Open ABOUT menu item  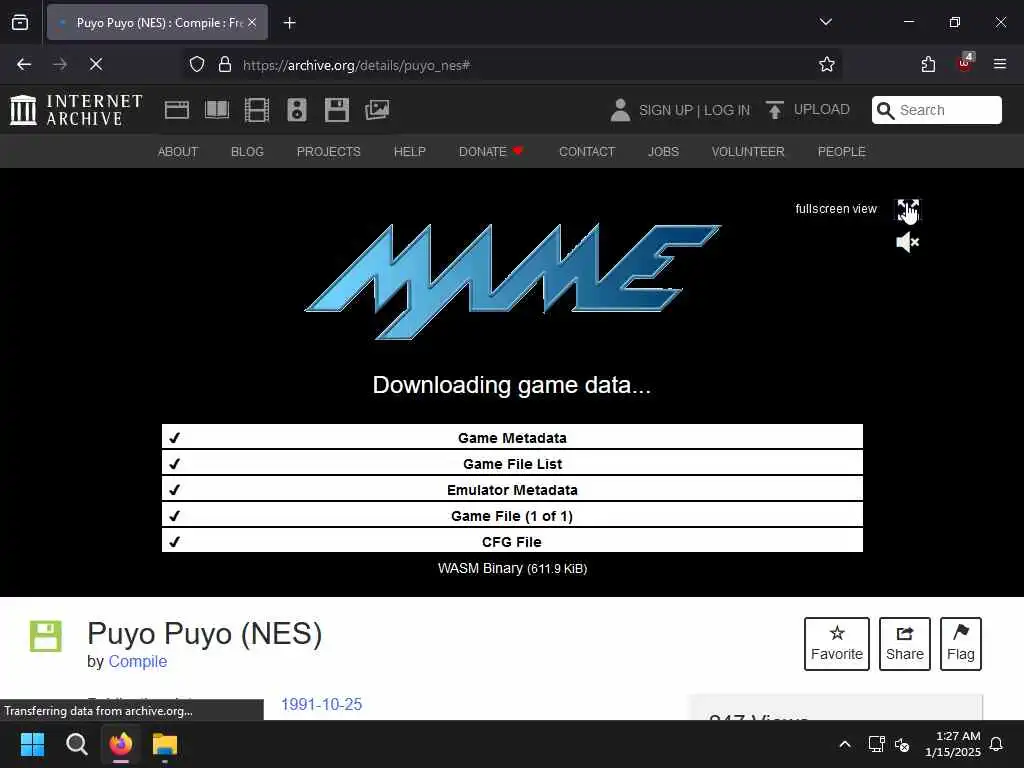point(178,152)
